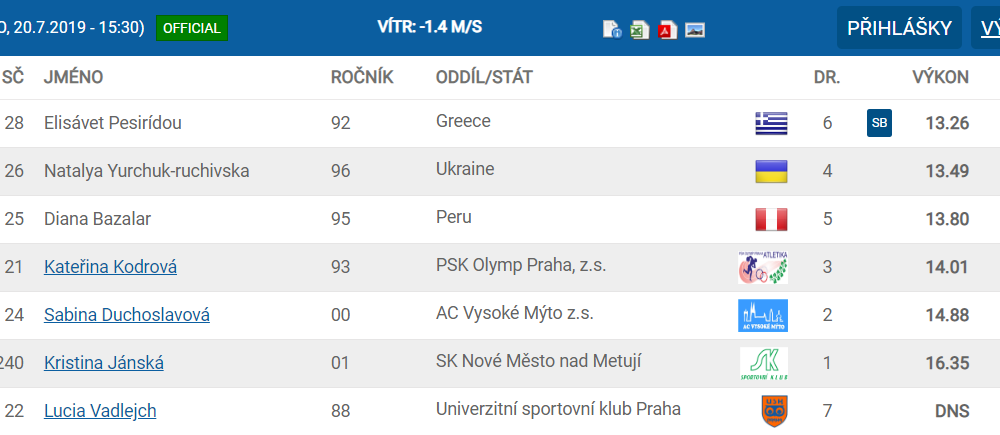The width and height of the screenshot is (1000, 435).
Task: Click the SB season best badge
Action: tap(879, 123)
